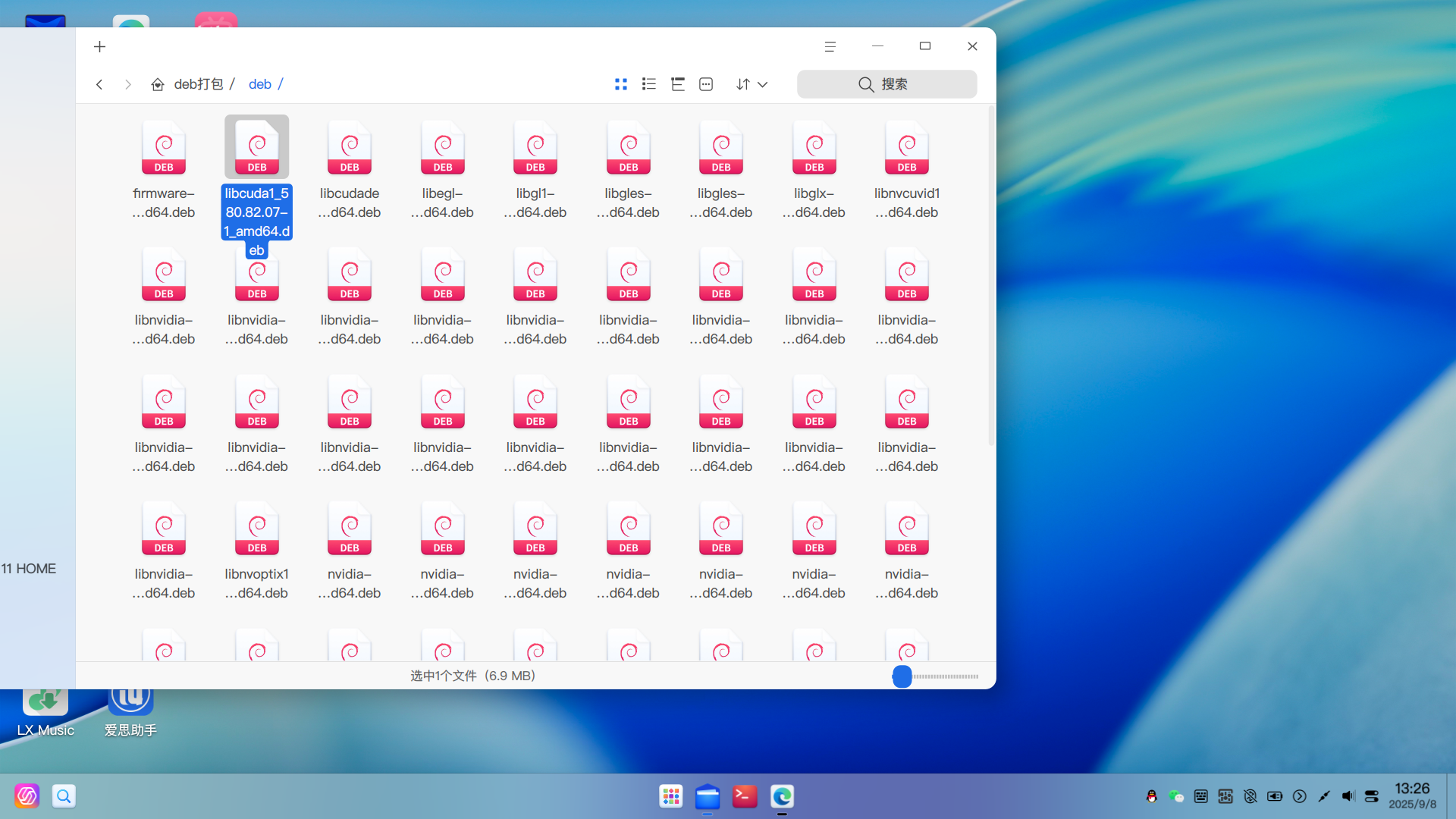Go forward in folder history
The image size is (1456, 819).
128,84
